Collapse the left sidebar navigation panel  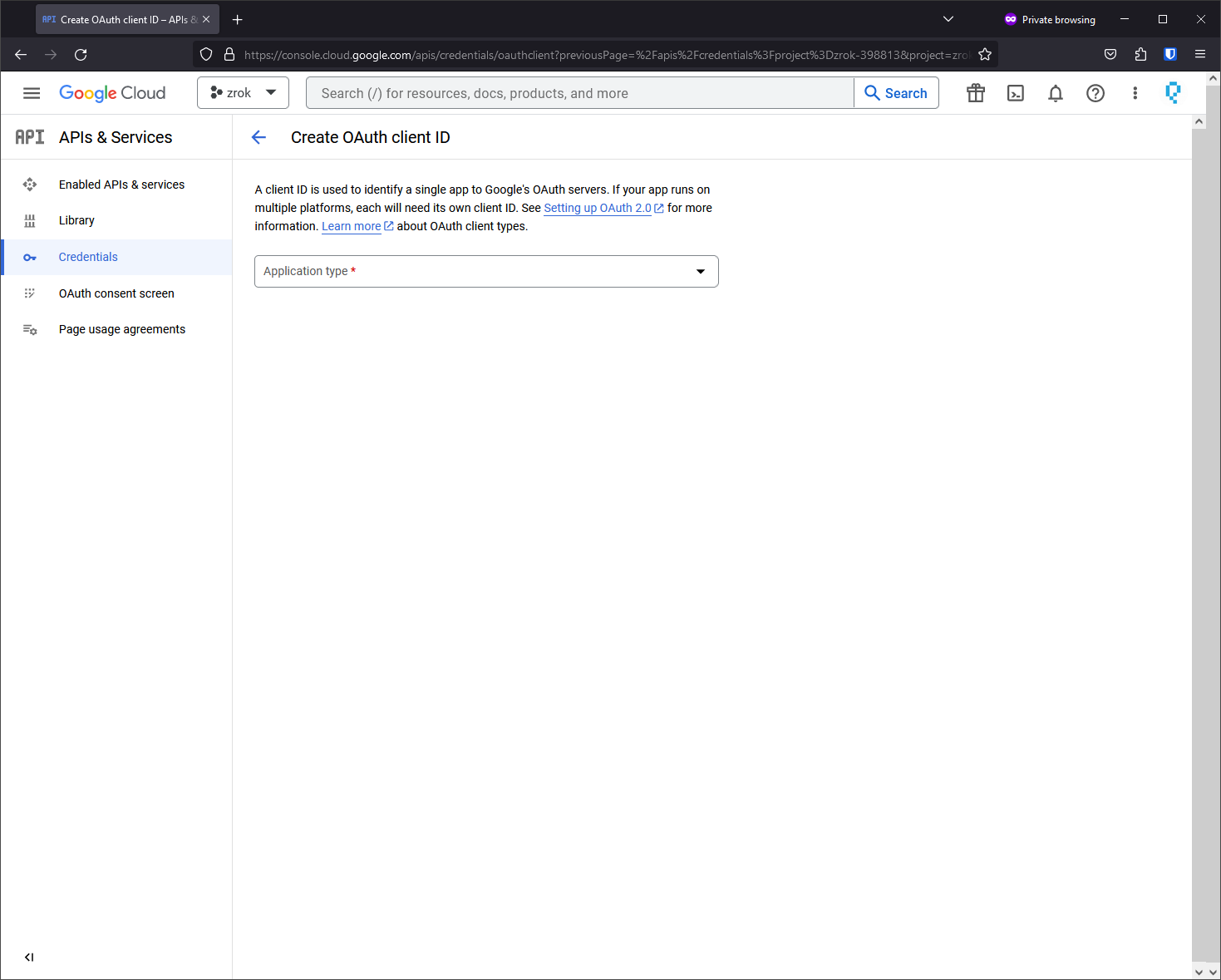click(x=29, y=957)
